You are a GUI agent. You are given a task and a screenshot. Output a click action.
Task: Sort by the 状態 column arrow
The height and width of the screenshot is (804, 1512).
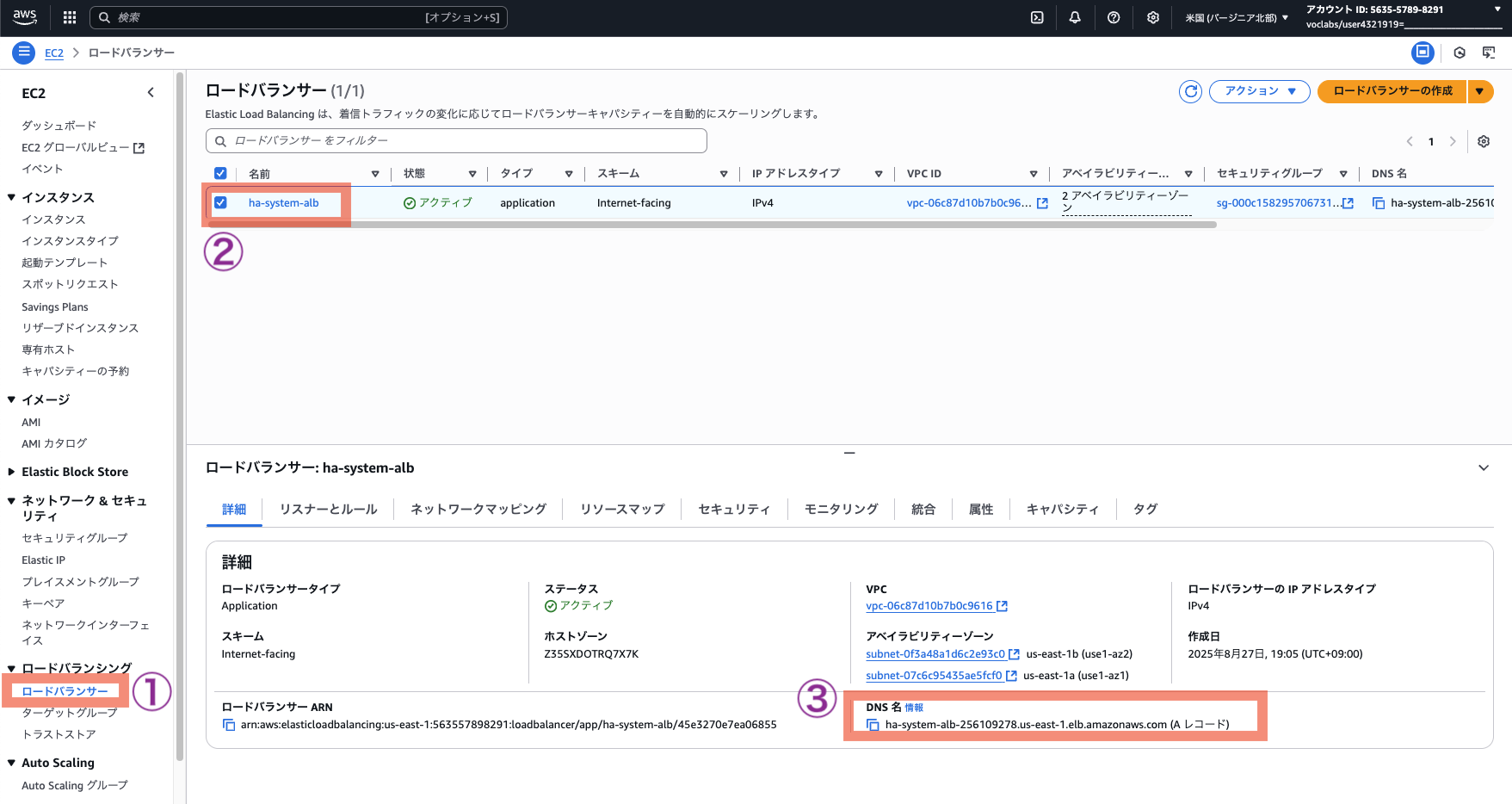click(472, 174)
